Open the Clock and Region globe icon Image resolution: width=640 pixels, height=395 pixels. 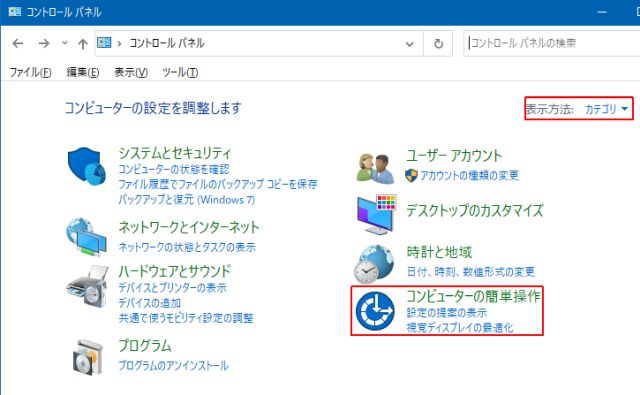(374, 264)
